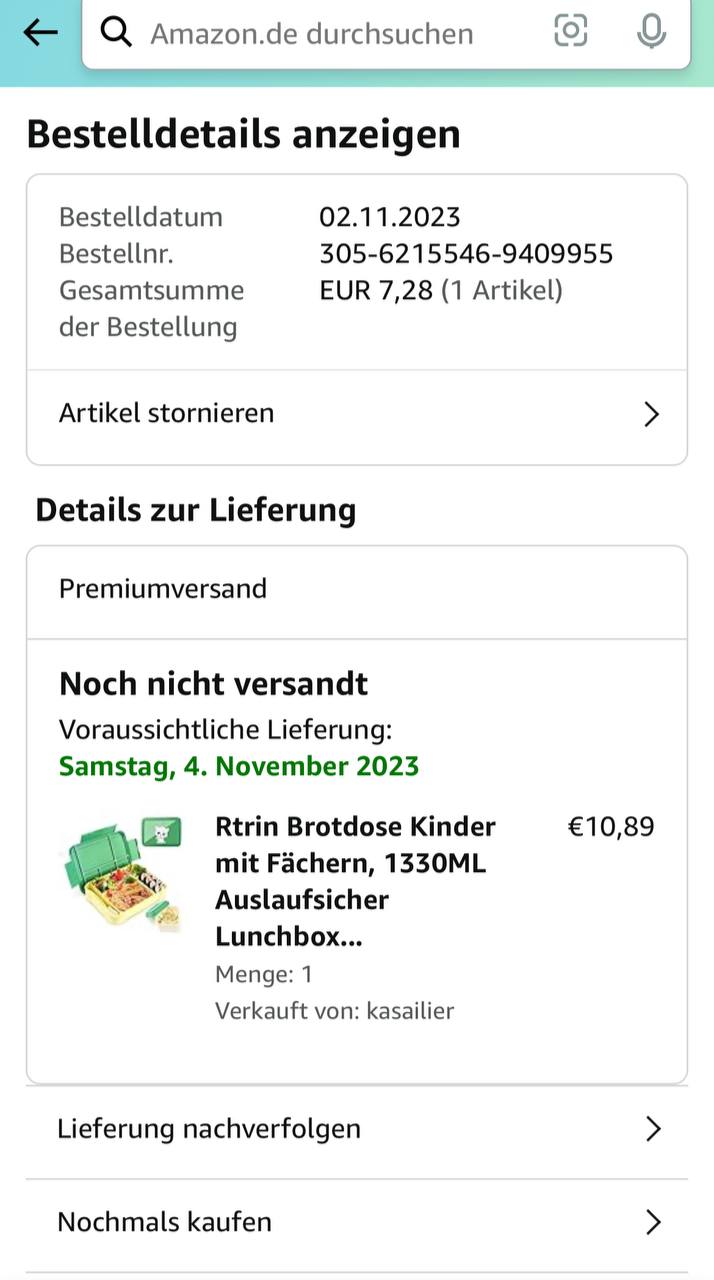Open the camera lens scan search
Viewport: 714px width, 1280px height.
tap(570, 32)
